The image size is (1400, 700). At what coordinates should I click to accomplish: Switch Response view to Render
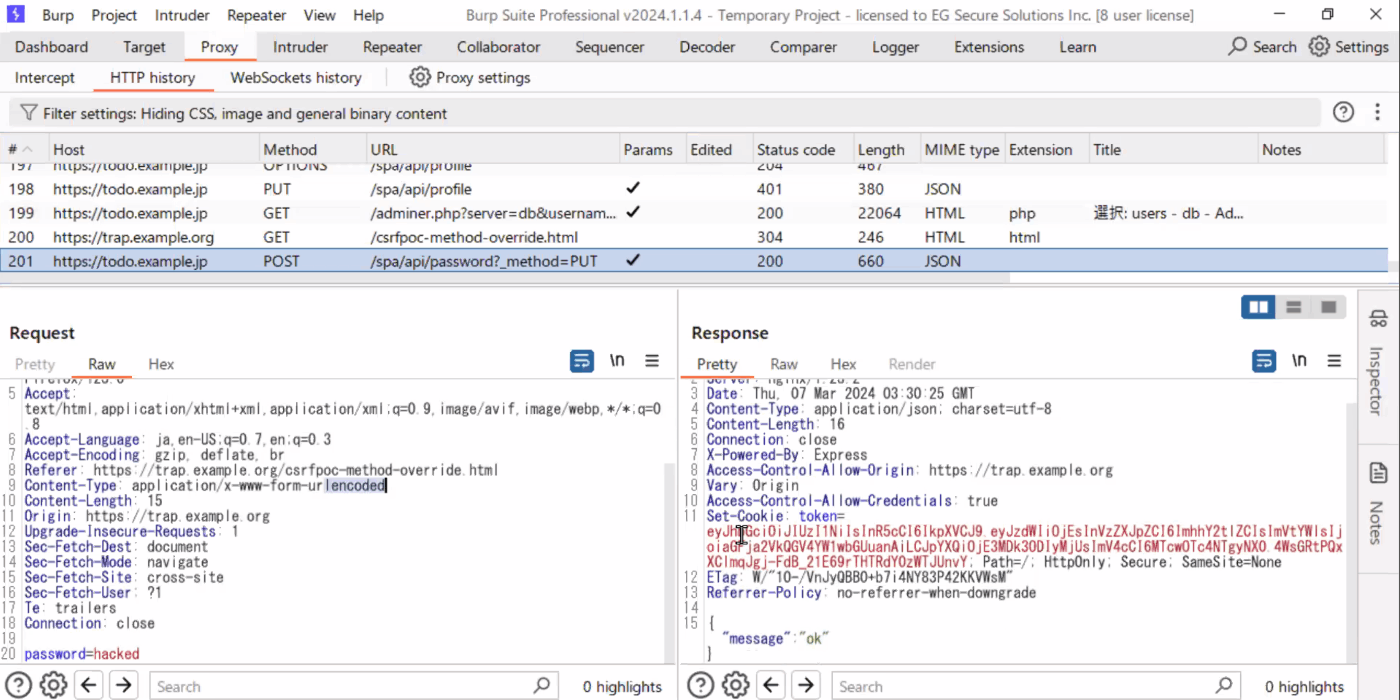(912, 364)
